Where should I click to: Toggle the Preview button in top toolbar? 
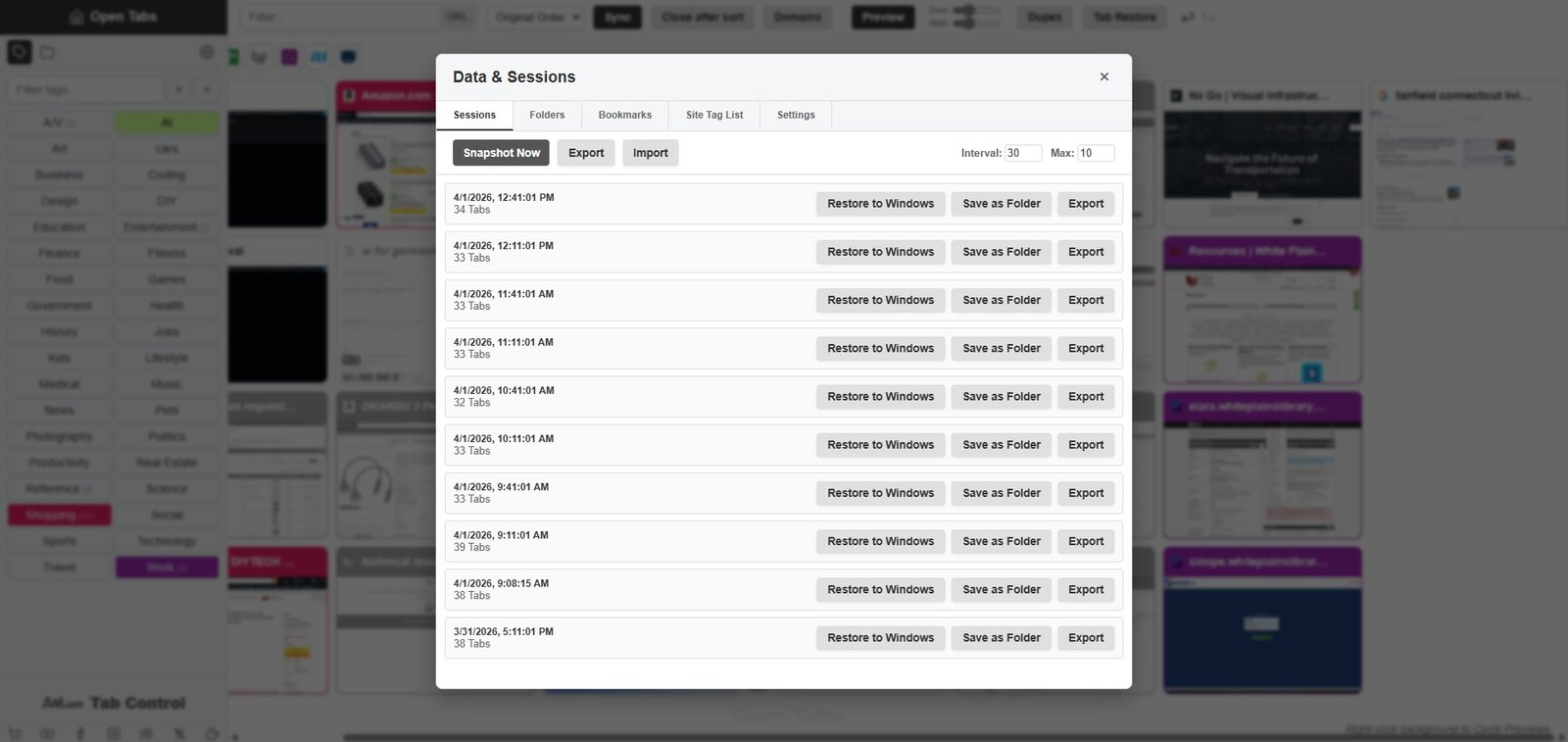882,18
